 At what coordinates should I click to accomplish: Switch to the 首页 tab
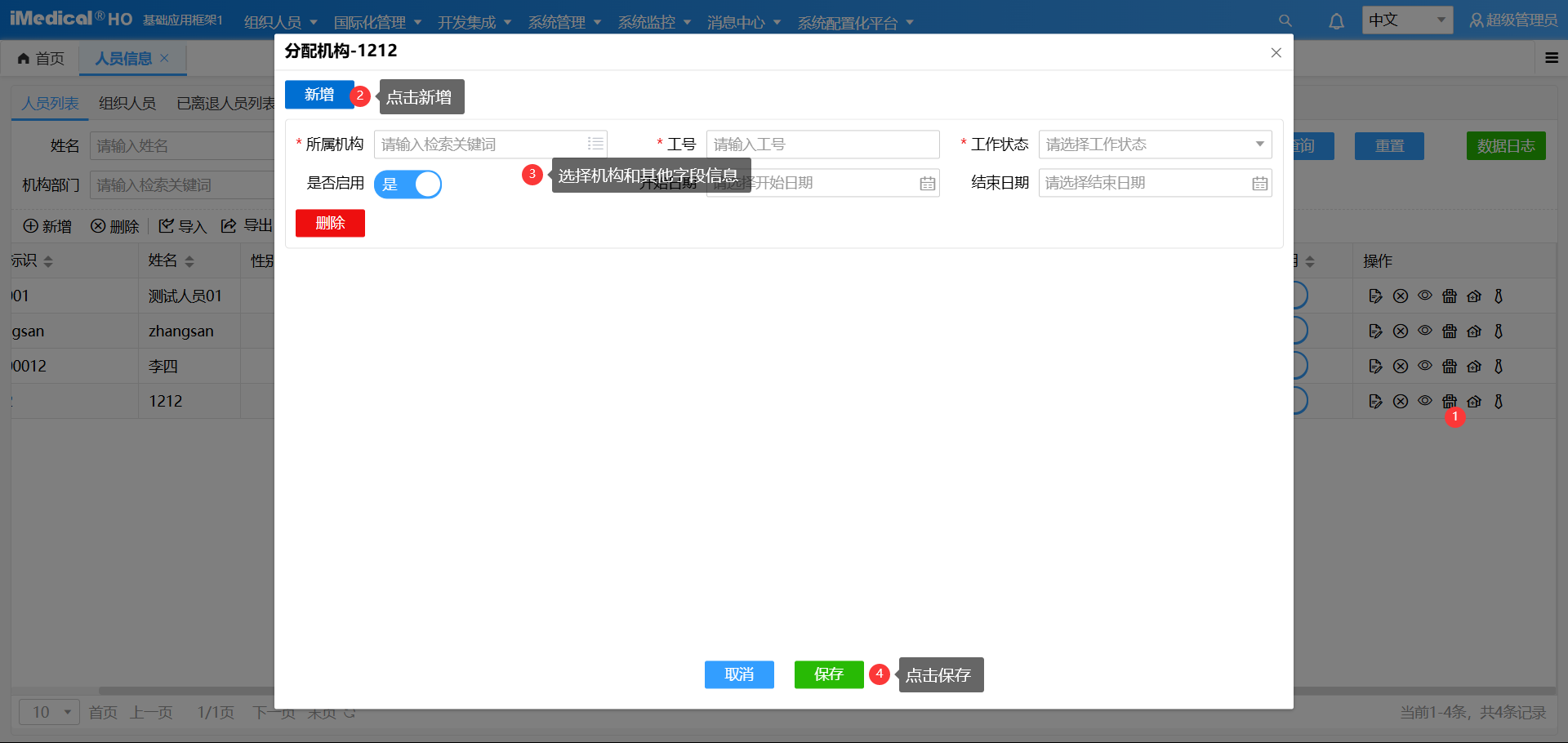click(41, 59)
